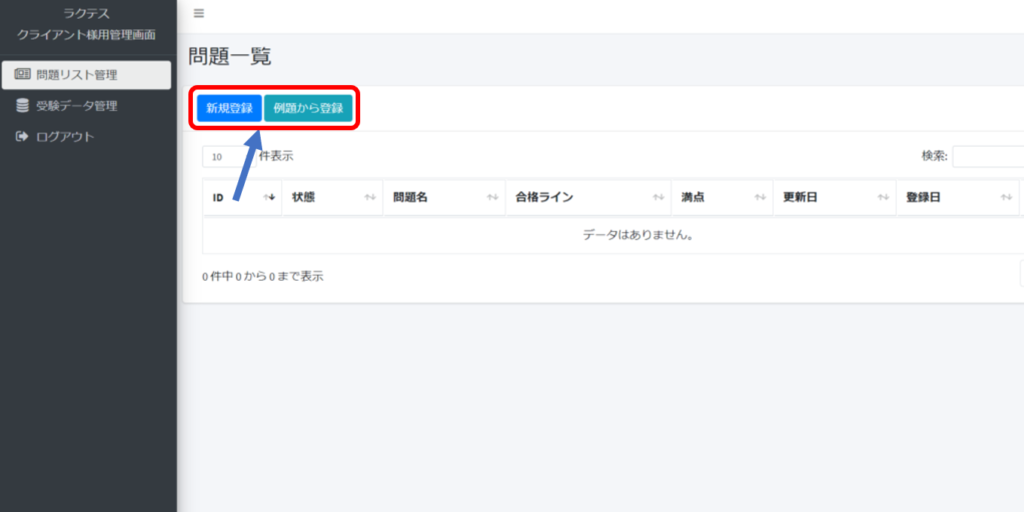Open 受験データ管理 in the sidebar
The width and height of the screenshot is (1024, 512).
(86, 106)
